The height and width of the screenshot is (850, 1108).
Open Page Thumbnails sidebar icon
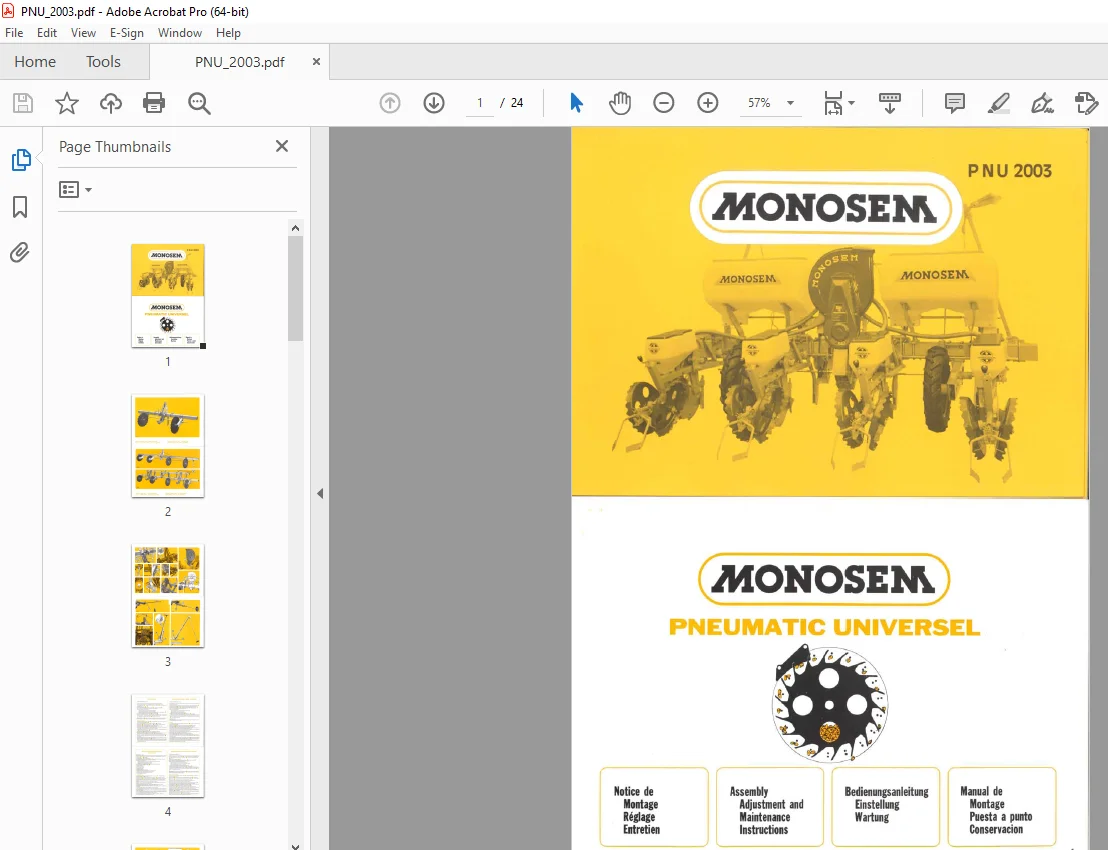tap(20, 160)
